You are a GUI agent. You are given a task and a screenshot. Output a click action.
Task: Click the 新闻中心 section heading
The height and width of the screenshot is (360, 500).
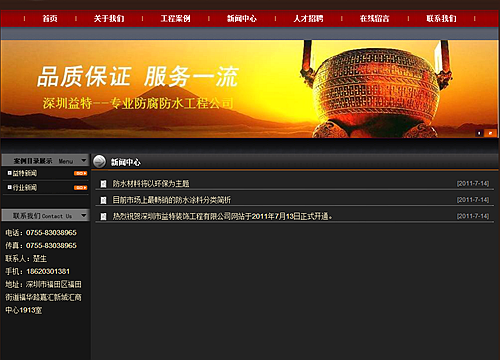[126, 162]
